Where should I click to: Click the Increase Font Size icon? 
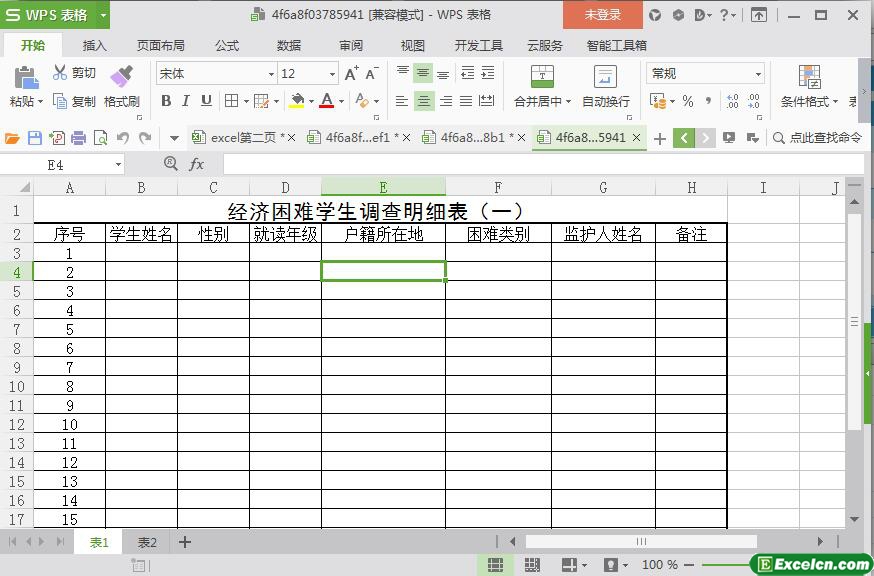351,74
